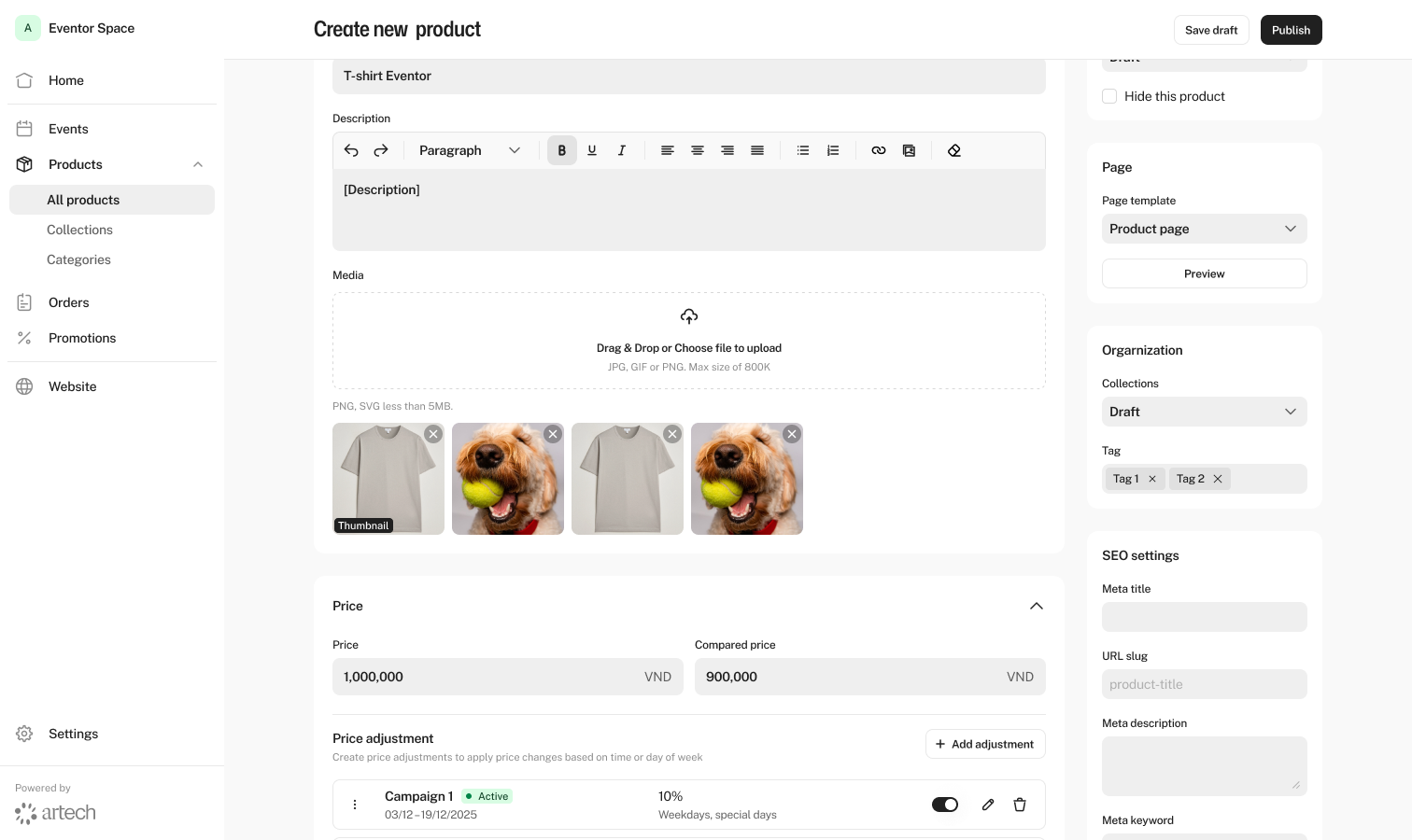The height and width of the screenshot is (840, 1412).
Task: Toggle underline formatting in the editor
Action: pyautogui.click(x=592, y=150)
